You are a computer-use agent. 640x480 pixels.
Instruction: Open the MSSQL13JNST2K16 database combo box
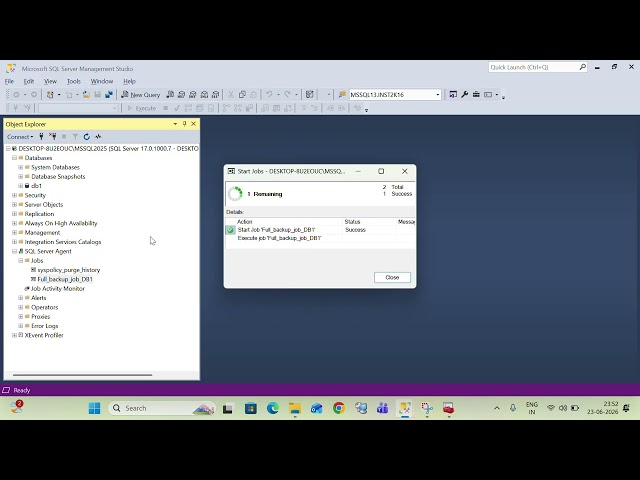tap(395, 95)
